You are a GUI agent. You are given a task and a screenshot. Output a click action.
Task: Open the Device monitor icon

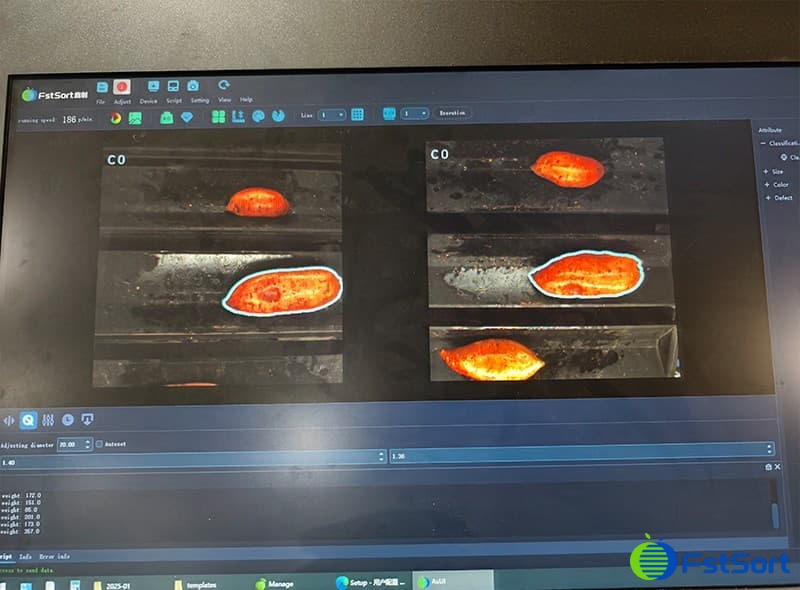click(x=152, y=87)
